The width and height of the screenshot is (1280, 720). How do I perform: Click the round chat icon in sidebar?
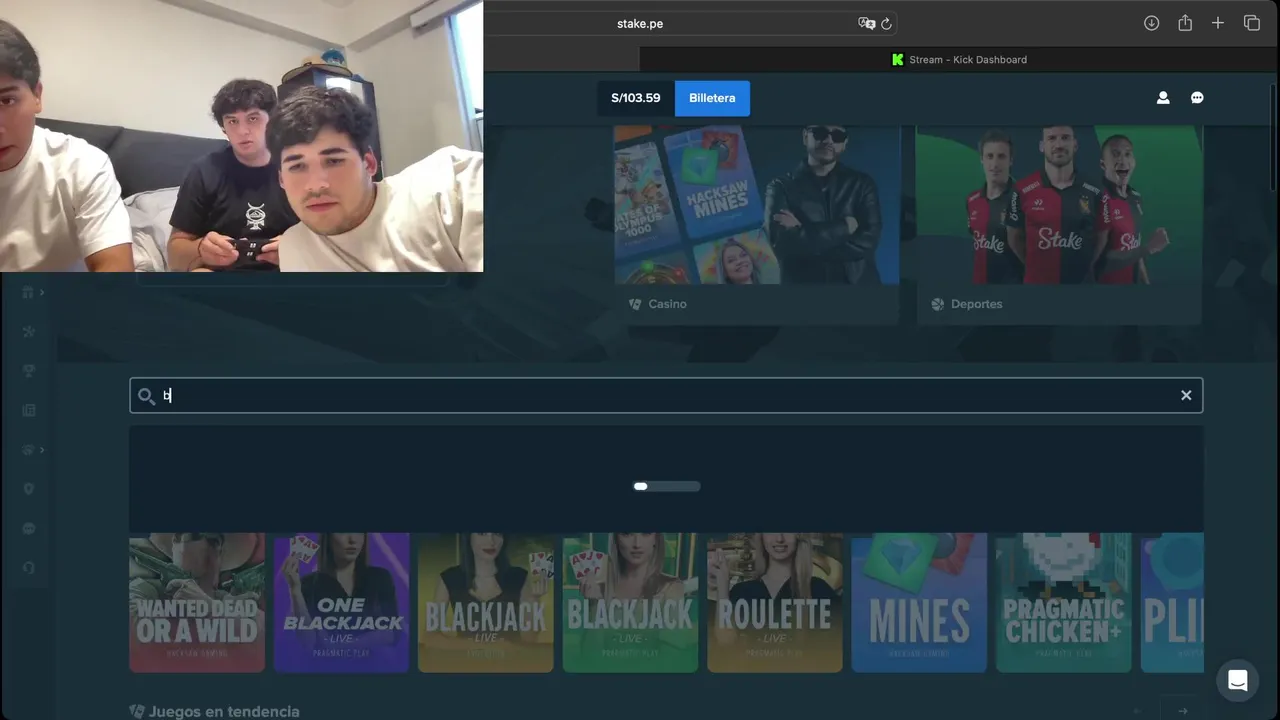click(x=28, y=528)
